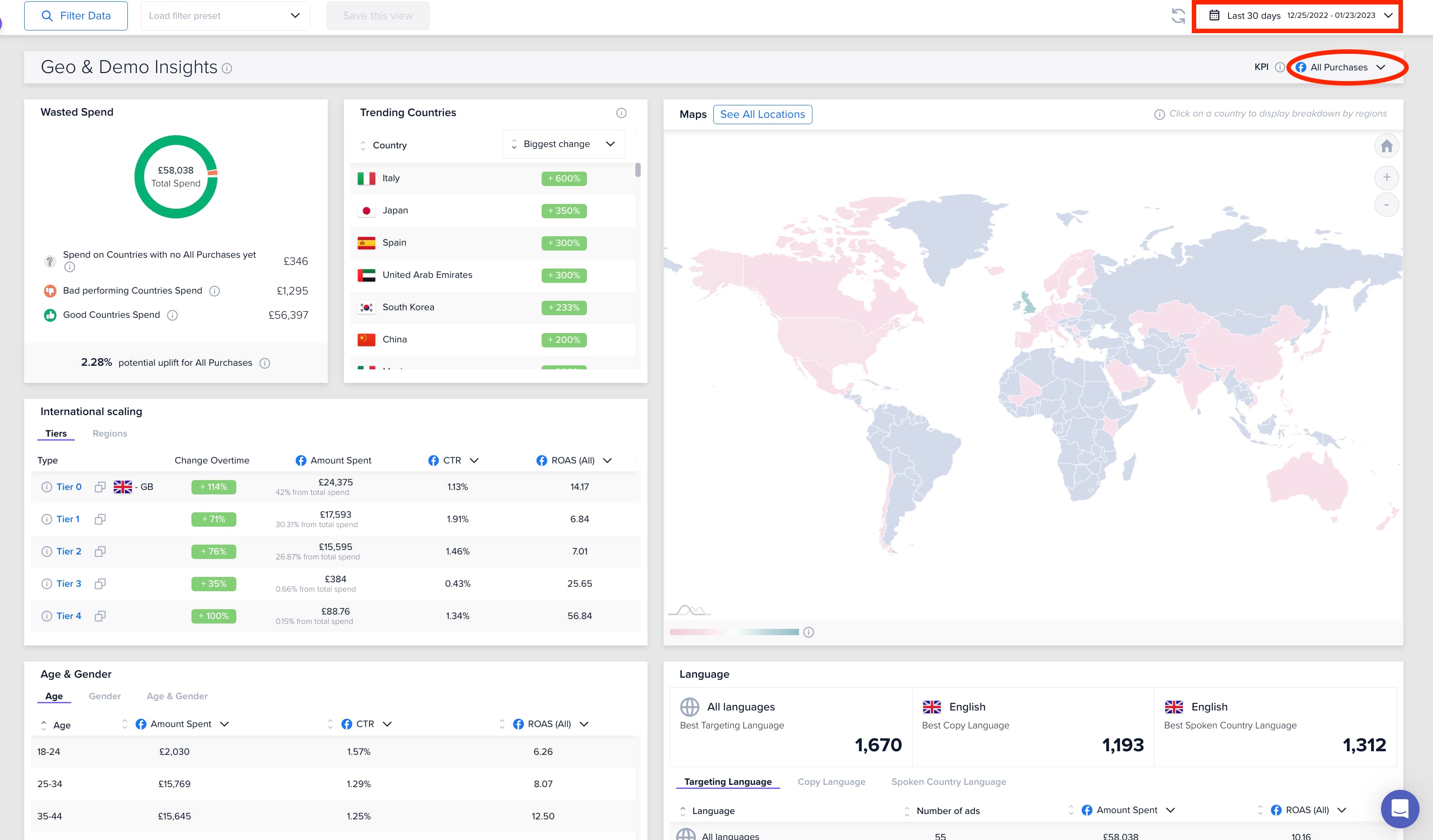Image resolution: width=1433 pixels, height=840 pixels.
Task: Click info icon next to Trending Countries
Action: point(621,113)
